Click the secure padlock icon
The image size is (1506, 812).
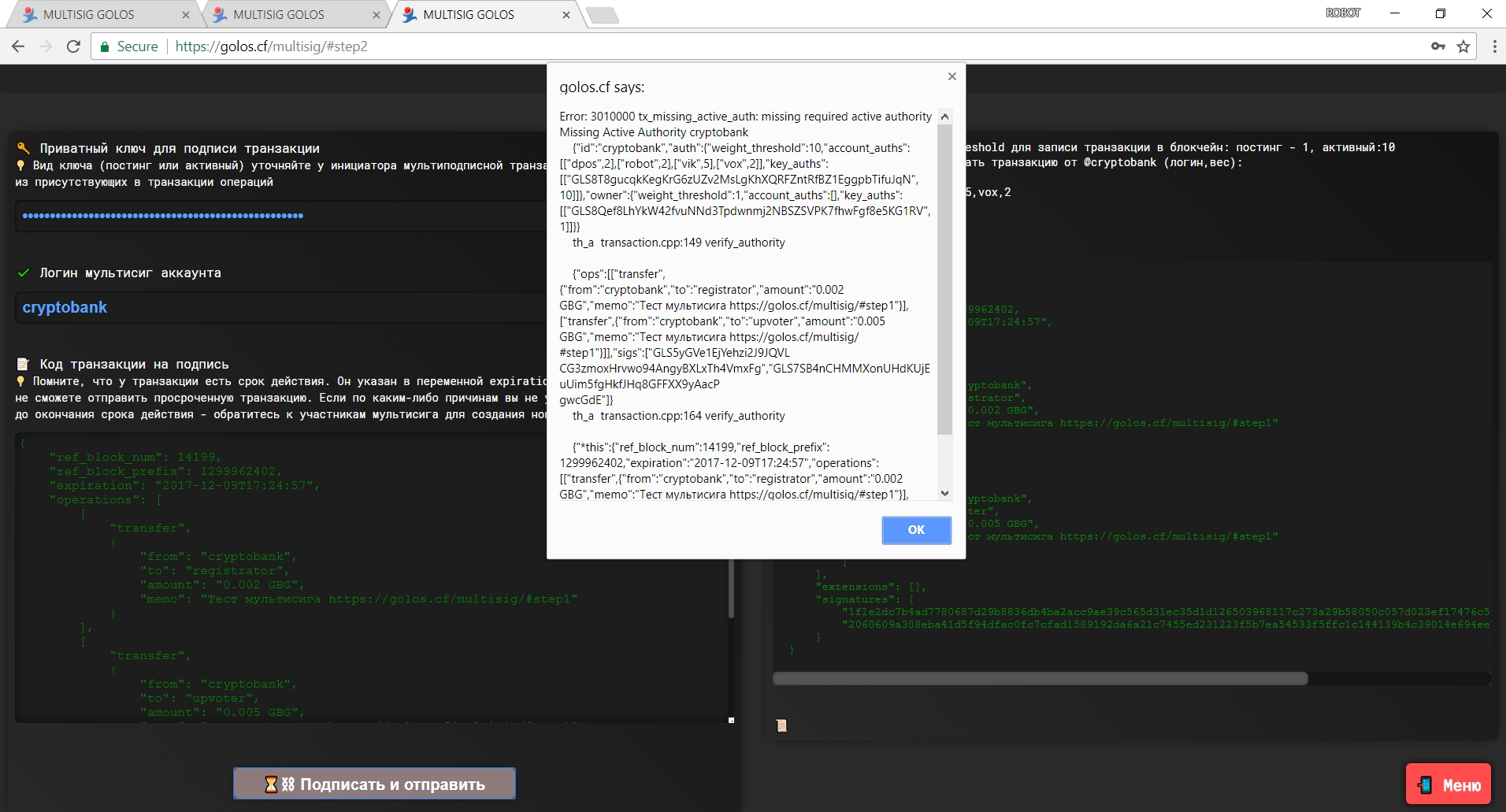[104, 46]
